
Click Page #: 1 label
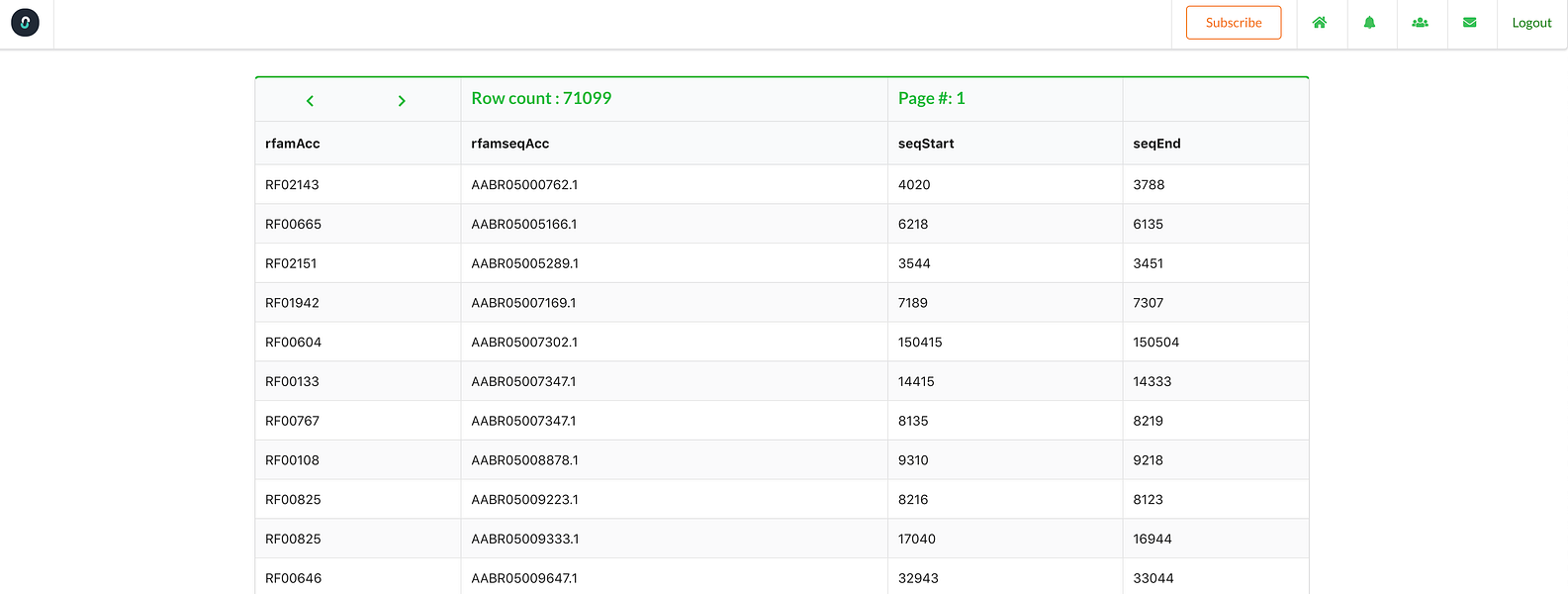pos(932,98)
